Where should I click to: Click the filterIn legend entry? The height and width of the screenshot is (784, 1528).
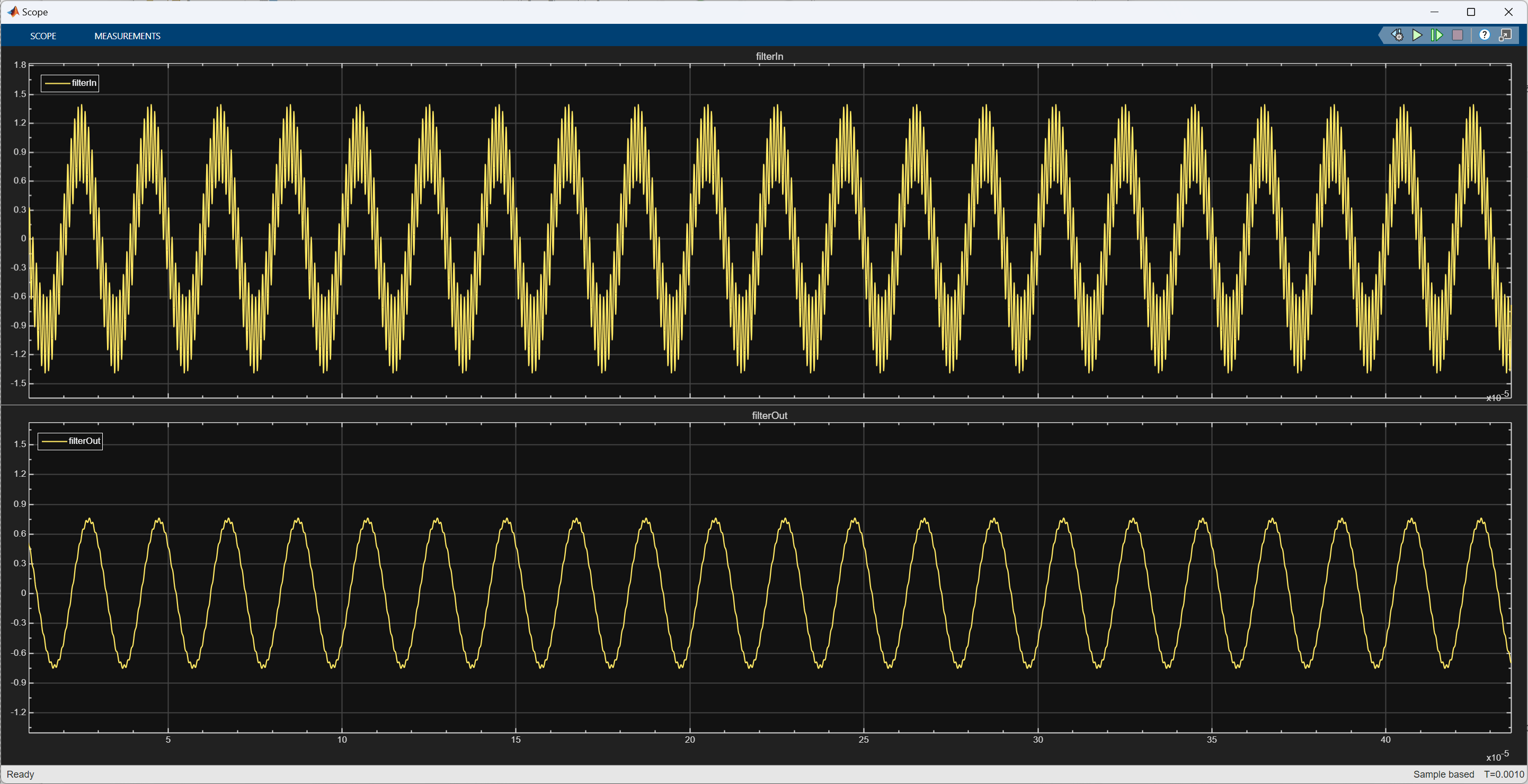tap(84, 83)
